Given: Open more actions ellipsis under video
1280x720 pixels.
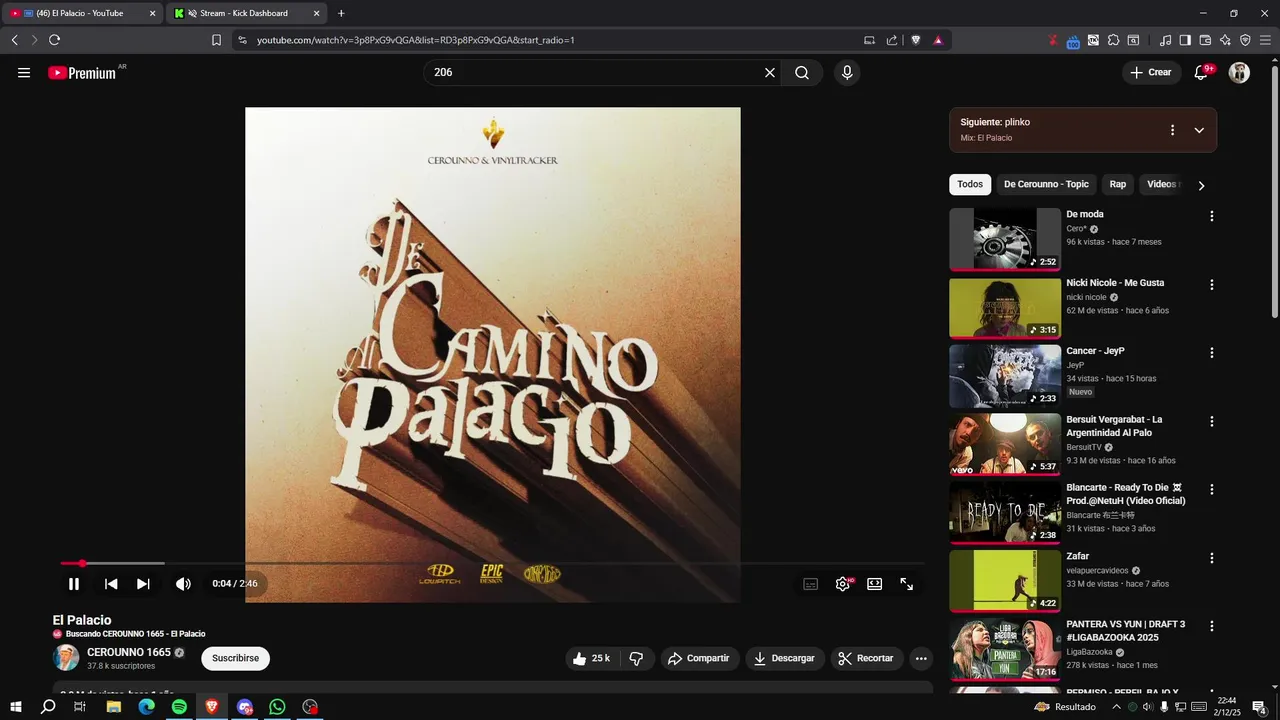Looking at the screenshot, I should click(x=921, y=658).
